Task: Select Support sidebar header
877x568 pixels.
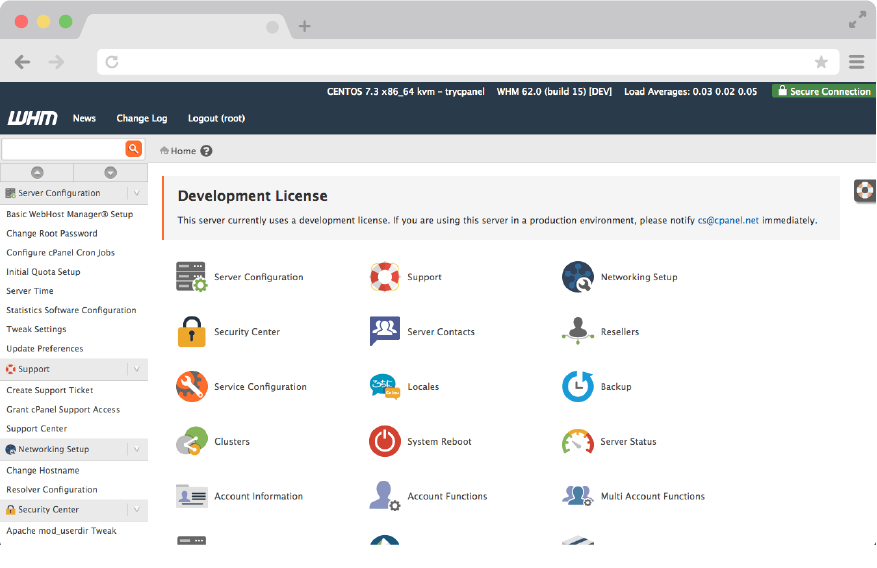Action: tap(74, 369)
